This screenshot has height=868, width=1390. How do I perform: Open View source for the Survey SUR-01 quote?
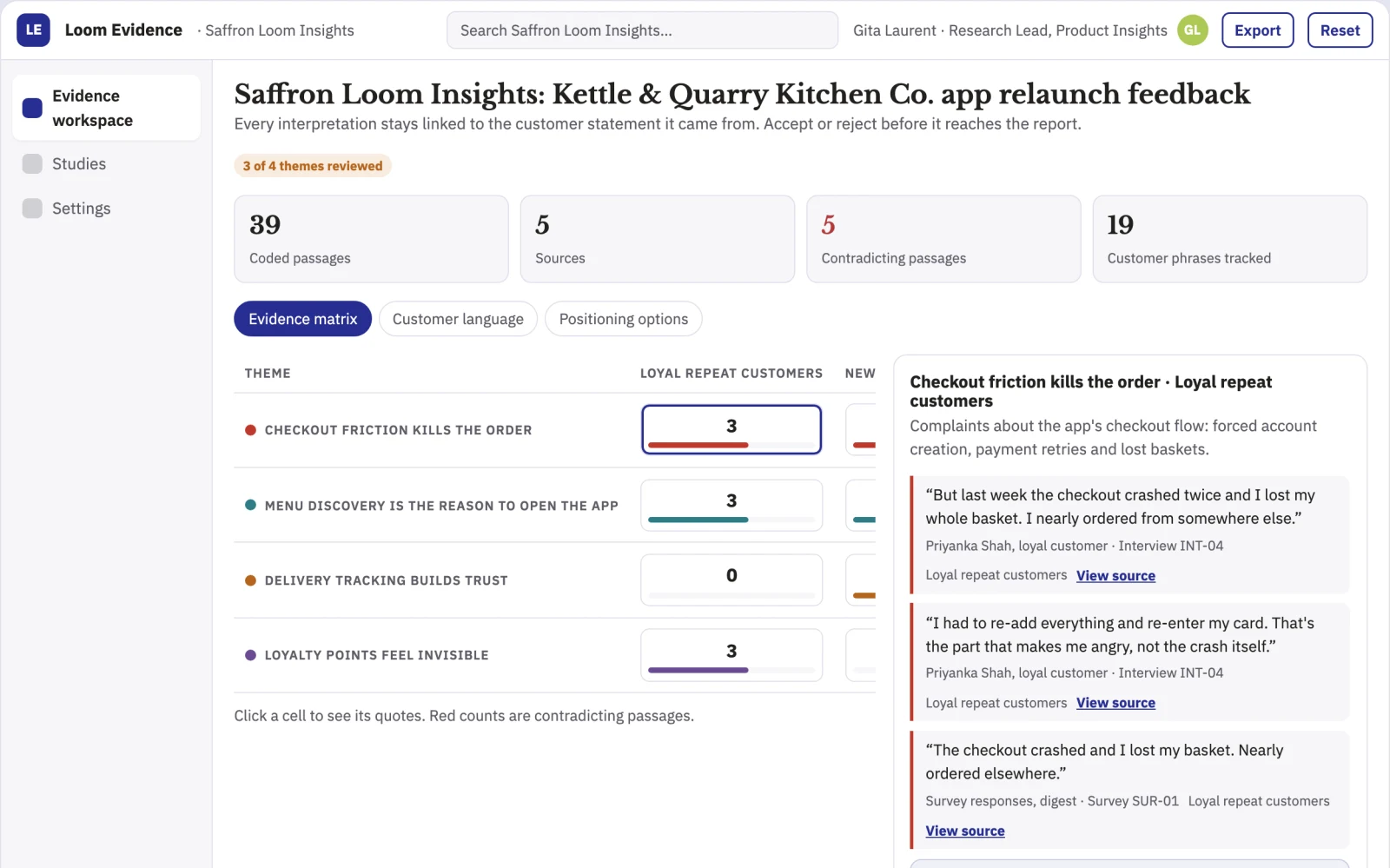(964, 831)
